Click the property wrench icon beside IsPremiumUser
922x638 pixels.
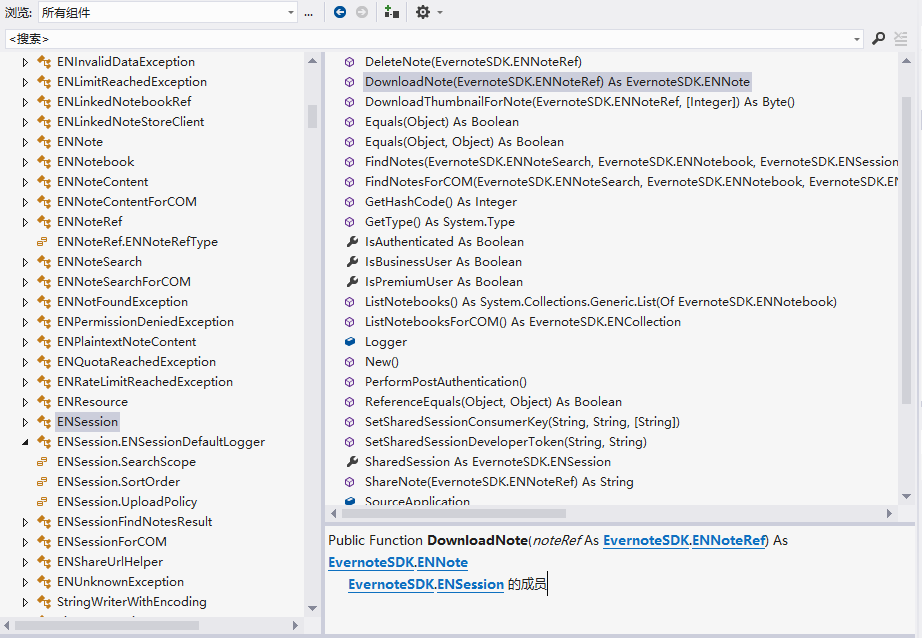[352, 282]
